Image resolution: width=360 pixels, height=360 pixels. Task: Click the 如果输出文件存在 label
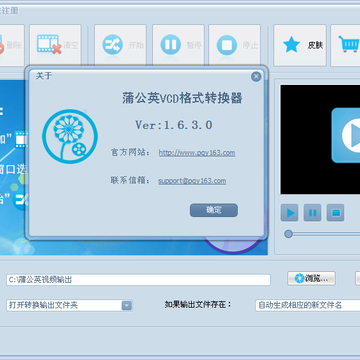tap(198, 305)
